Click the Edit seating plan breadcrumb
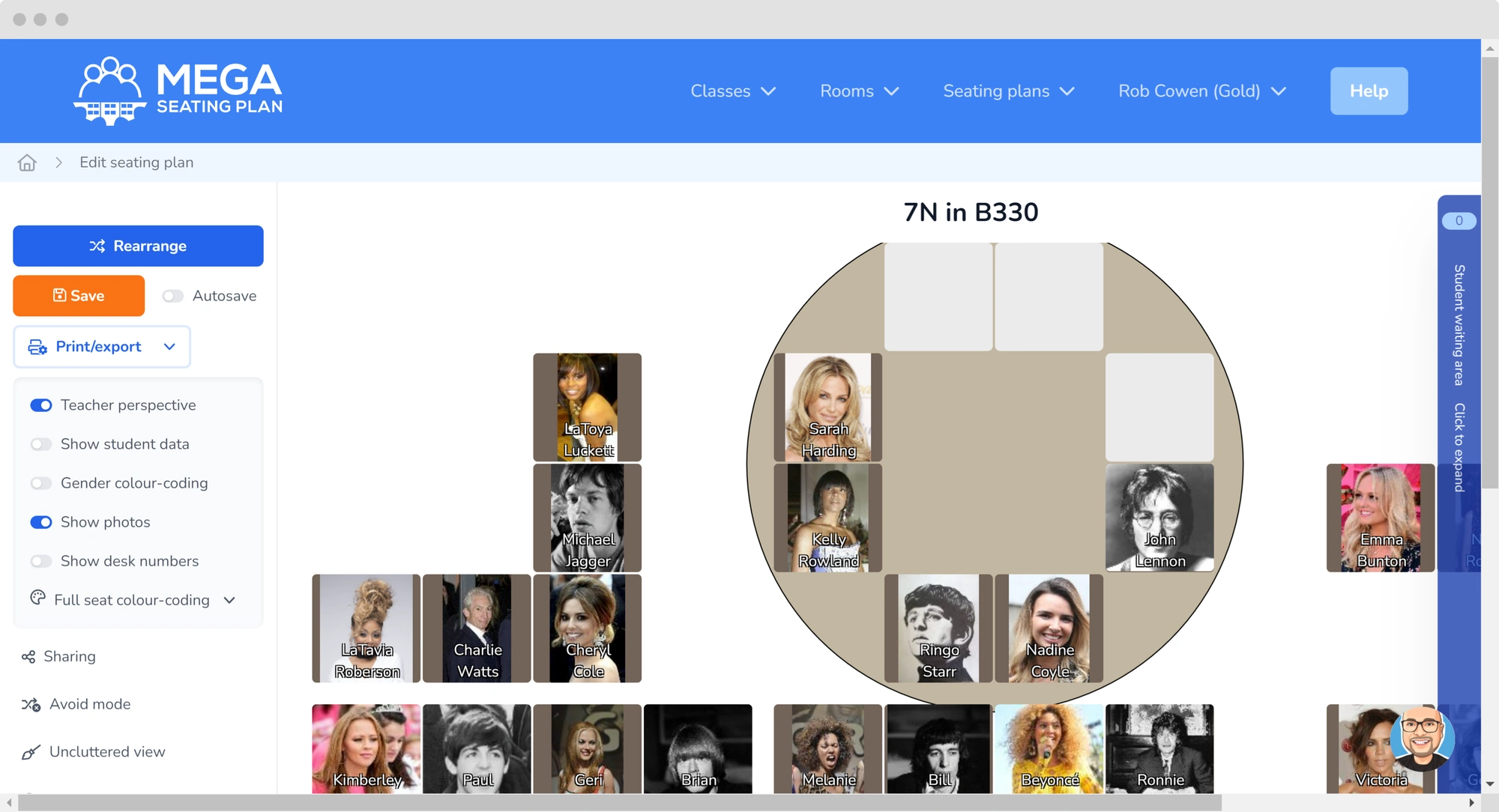The height and width of the screenshot is (812, 1499). pyautogui.click(x=136, y=163)
